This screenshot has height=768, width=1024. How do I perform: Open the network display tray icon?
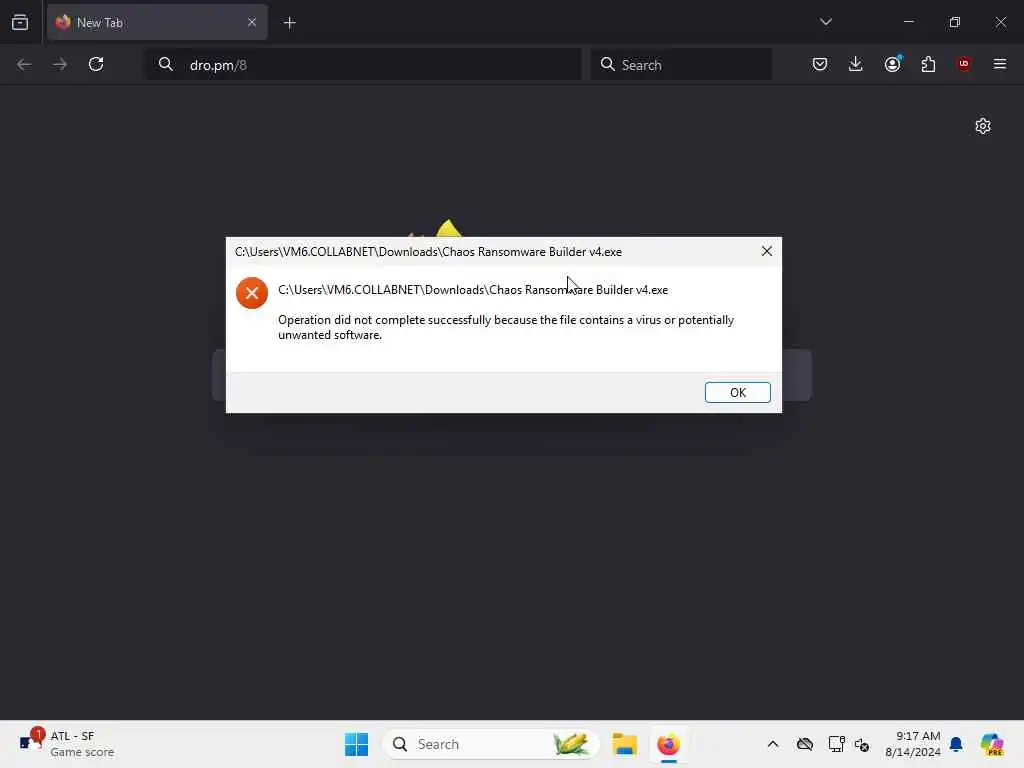(836, 744)
